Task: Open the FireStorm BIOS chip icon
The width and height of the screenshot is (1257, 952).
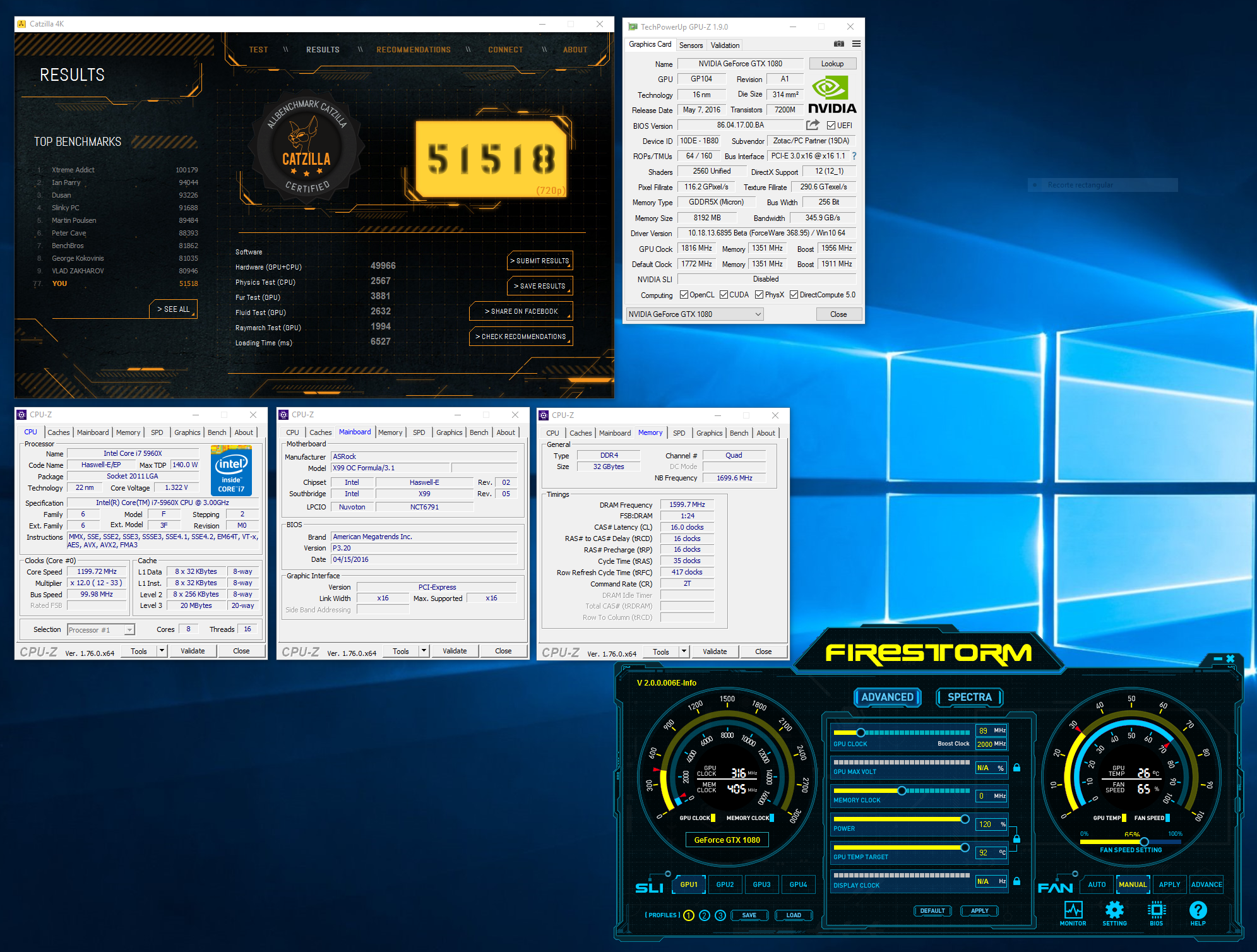Action: pos(1157,913)
